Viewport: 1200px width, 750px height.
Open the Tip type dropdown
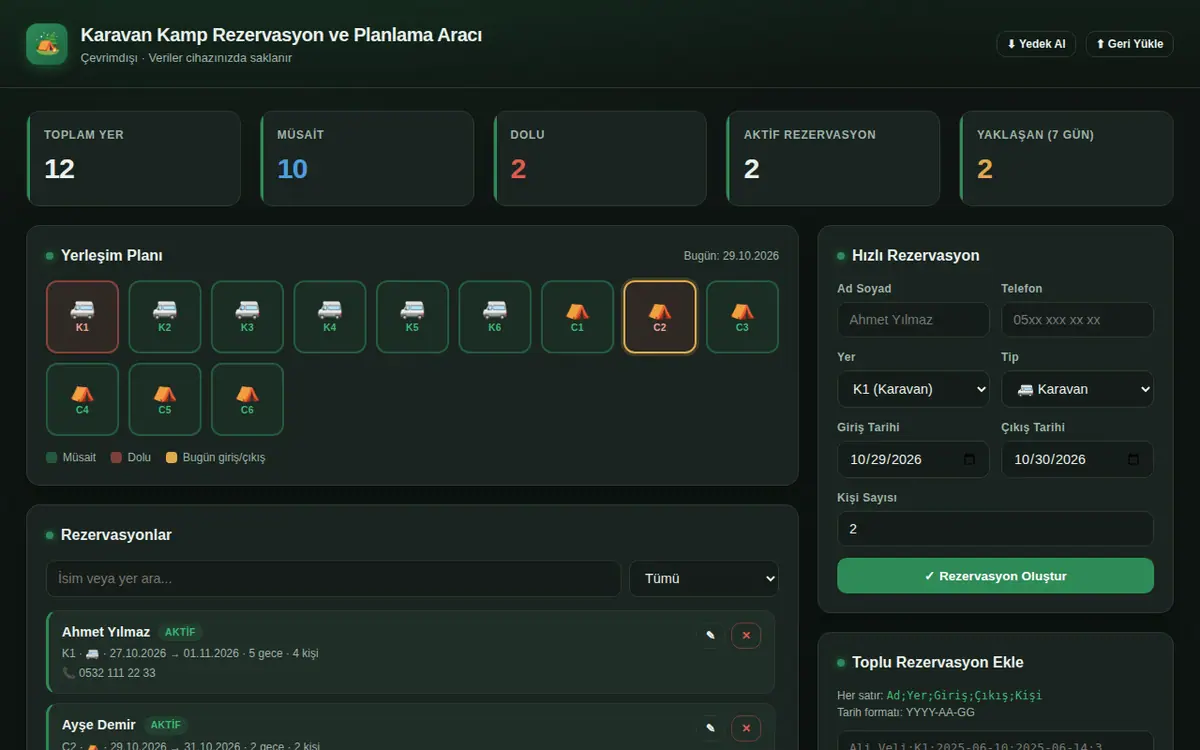point(1077,389)
